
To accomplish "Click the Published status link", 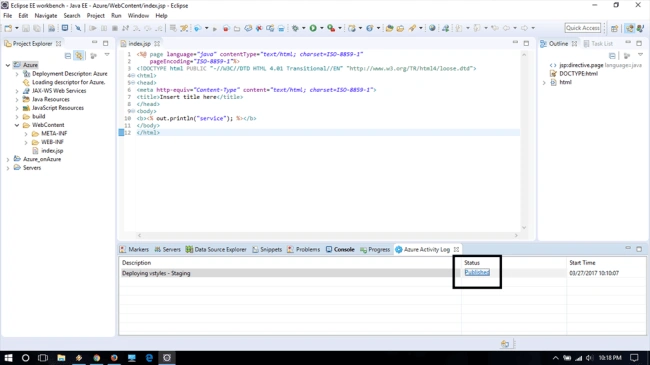I will (x=477, y=273).
